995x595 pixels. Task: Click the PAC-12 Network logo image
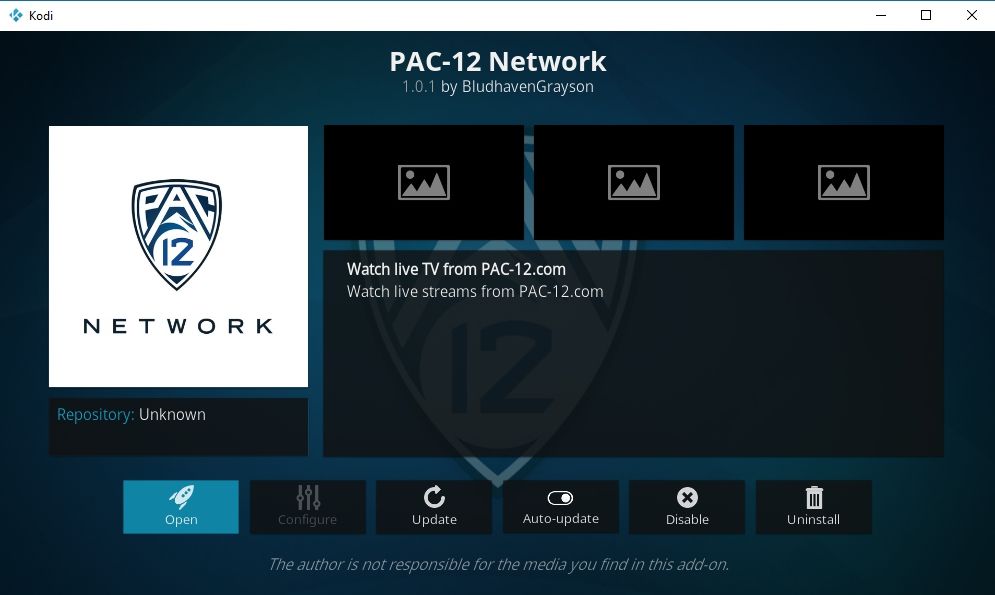(178, 256)
